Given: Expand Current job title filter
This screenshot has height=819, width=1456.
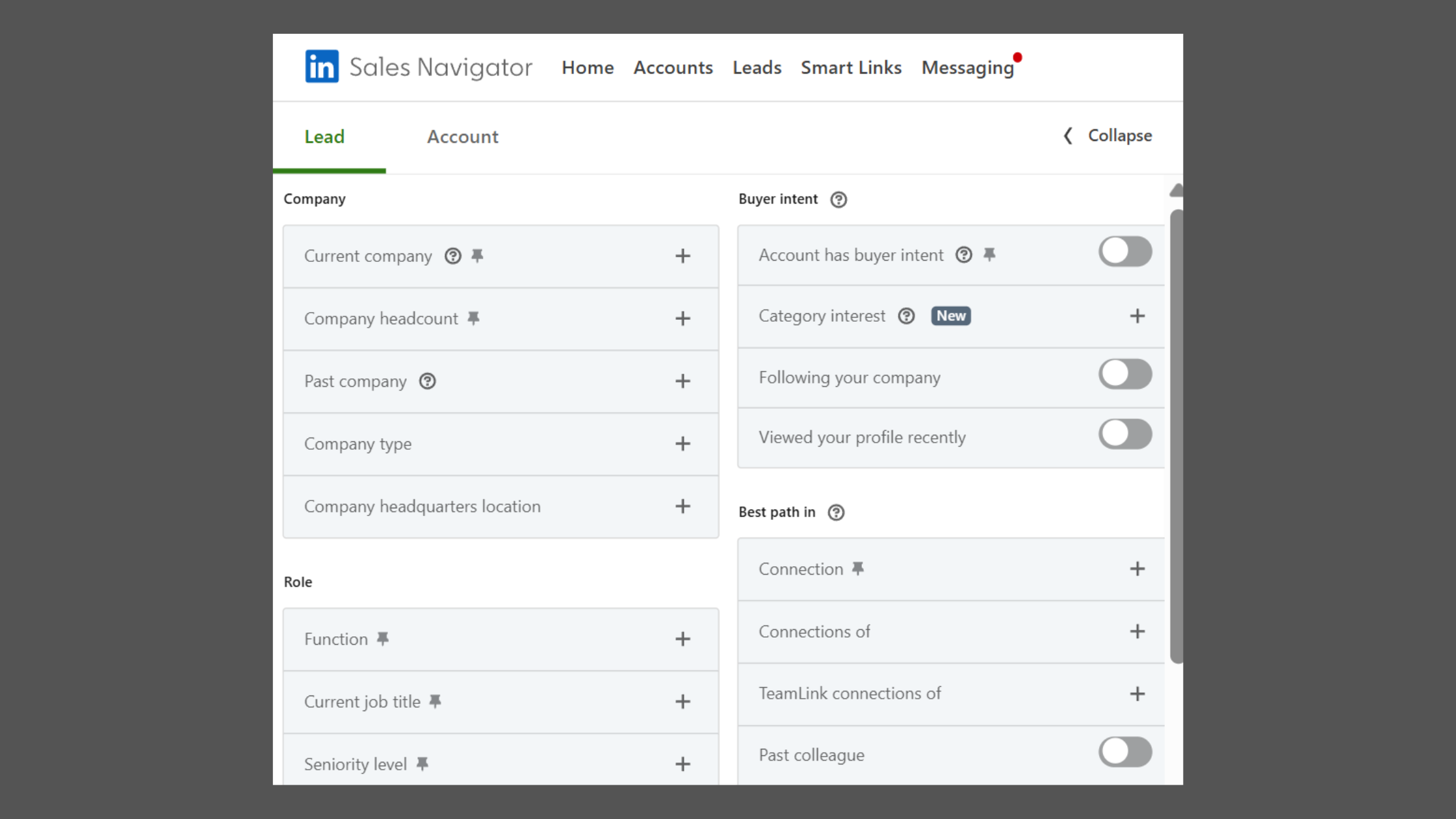Looking at the screenshot, I should tap(682, 701).
